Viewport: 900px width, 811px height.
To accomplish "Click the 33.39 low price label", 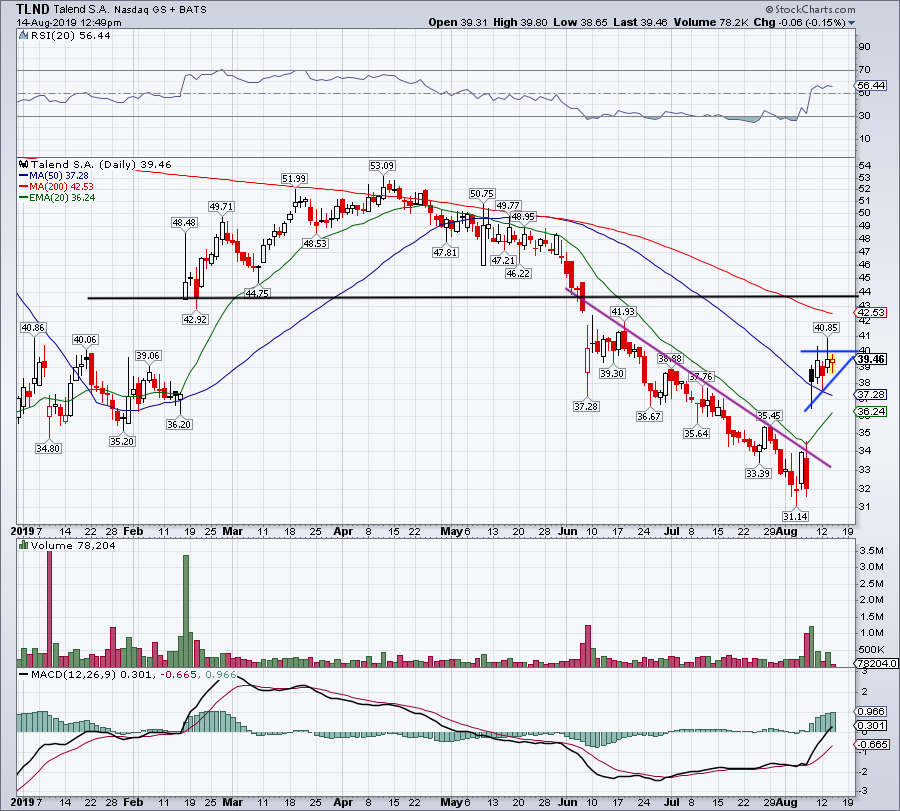I will (758, 474).
